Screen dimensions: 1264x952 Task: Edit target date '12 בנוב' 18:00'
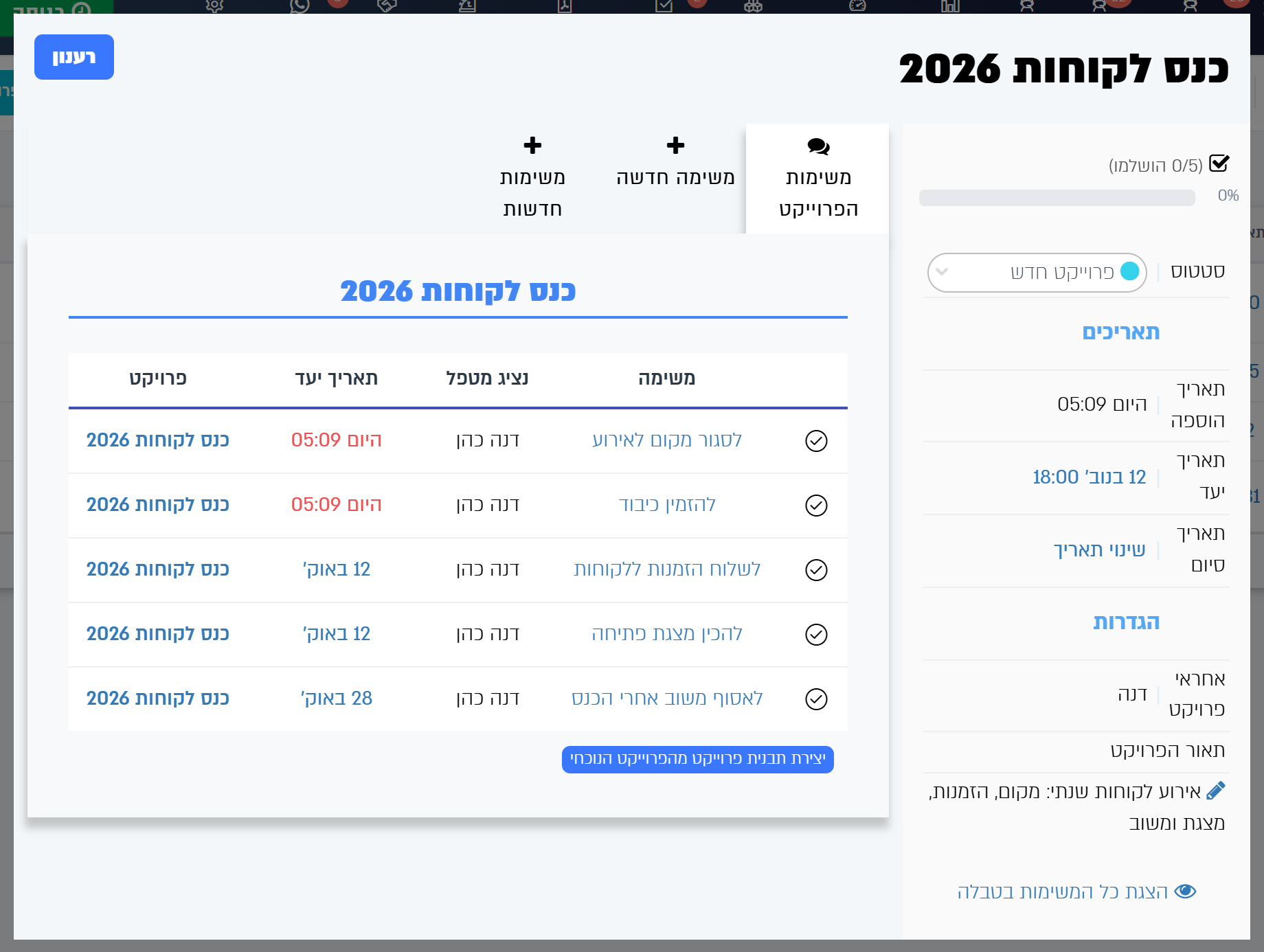click(x=1089, y=477)
